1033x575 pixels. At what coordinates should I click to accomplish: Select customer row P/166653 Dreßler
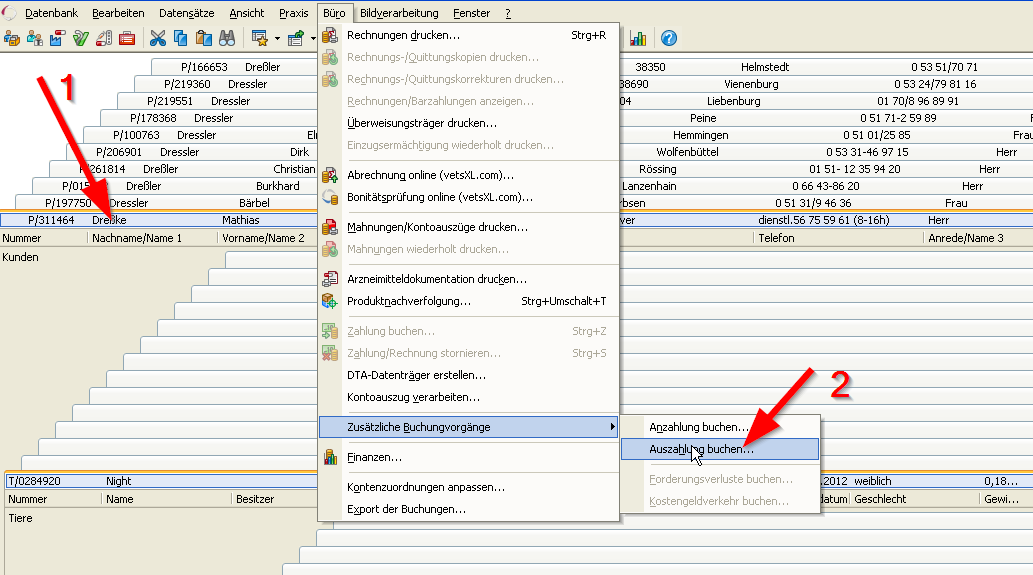(235, 67)
